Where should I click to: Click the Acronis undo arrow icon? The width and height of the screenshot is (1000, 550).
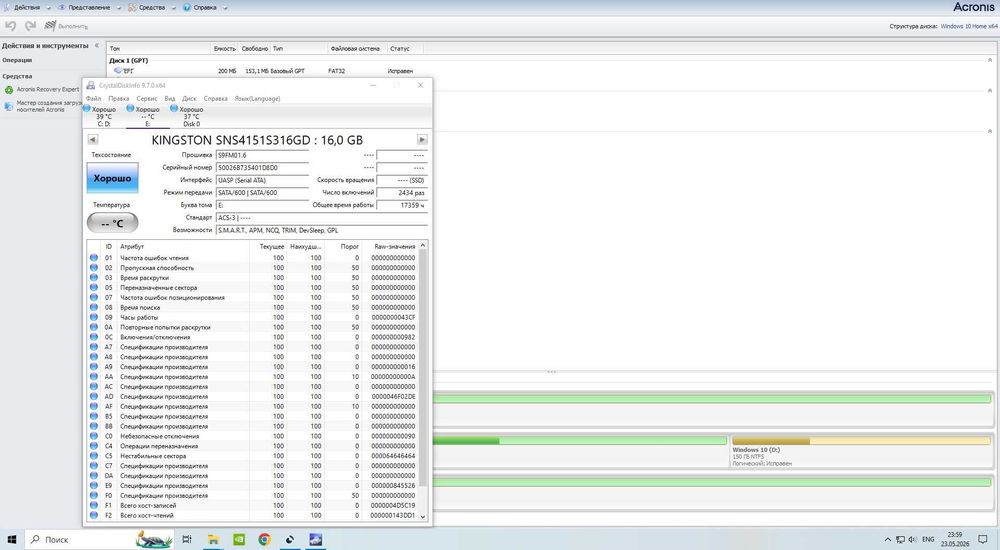click(10, 26)
